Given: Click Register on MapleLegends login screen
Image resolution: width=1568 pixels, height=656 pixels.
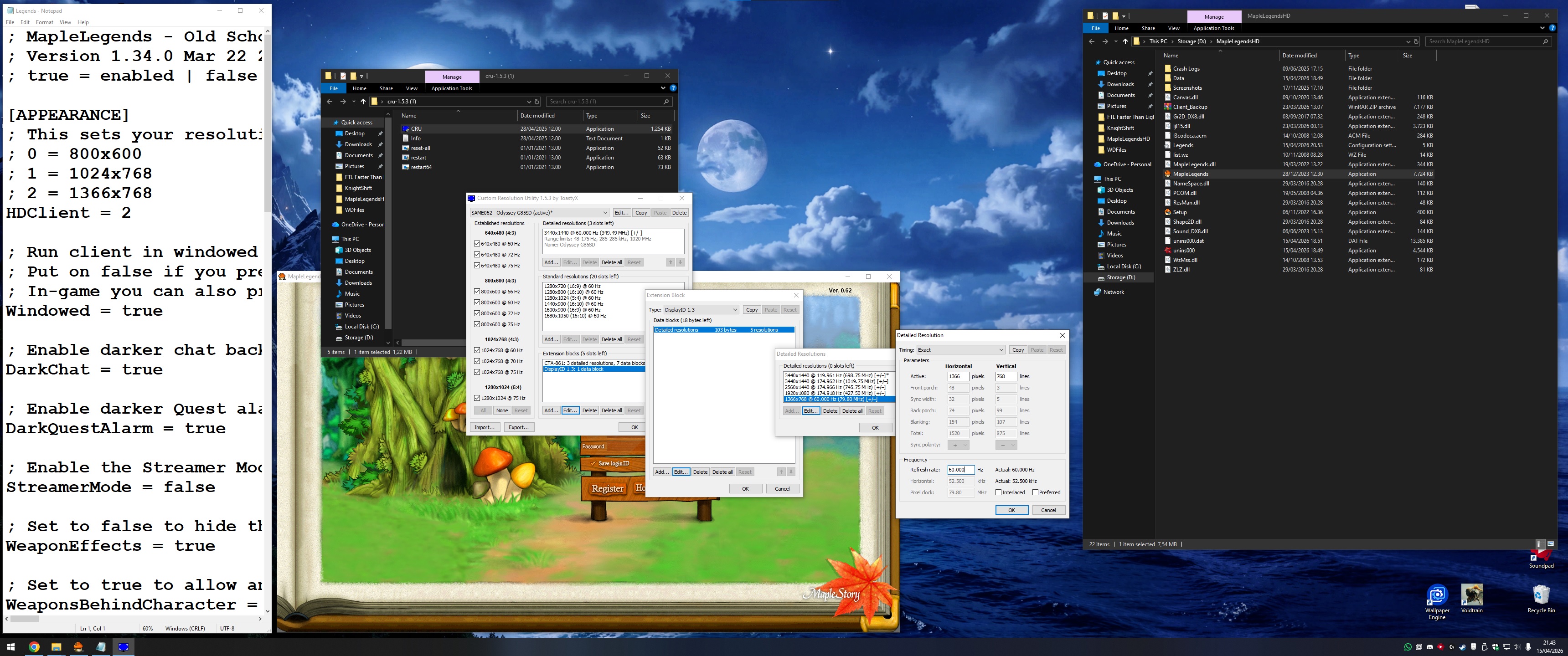Looking at the screenshot, I should click(x=608, y=489).
